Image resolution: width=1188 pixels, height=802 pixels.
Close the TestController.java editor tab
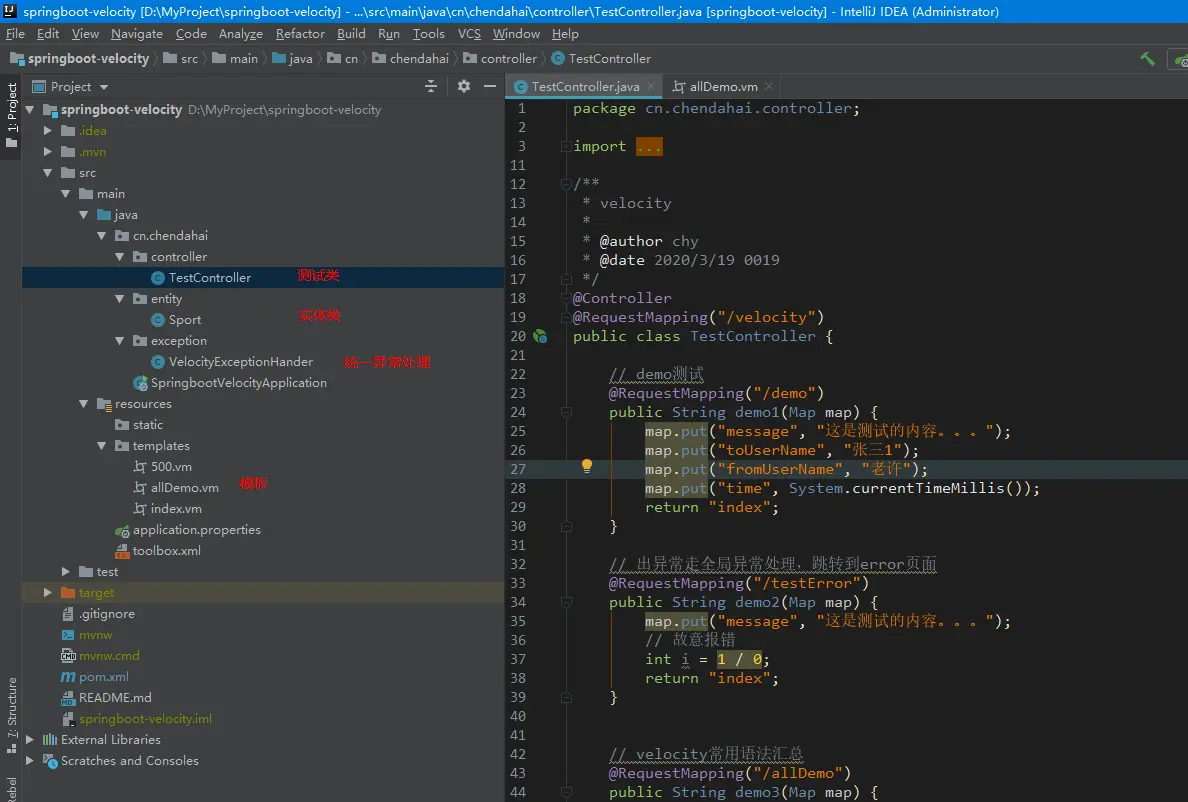tap(651, 87)
